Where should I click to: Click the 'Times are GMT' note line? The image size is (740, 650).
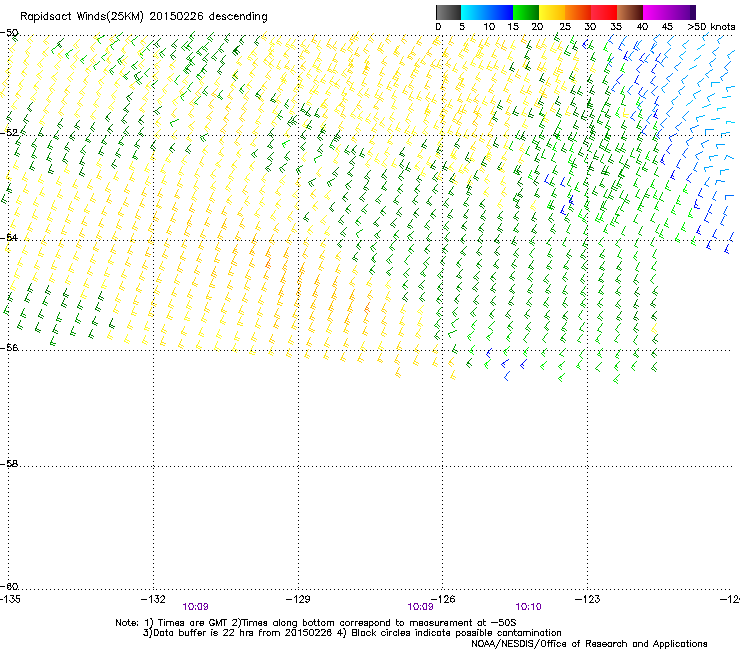pos(315,623)
